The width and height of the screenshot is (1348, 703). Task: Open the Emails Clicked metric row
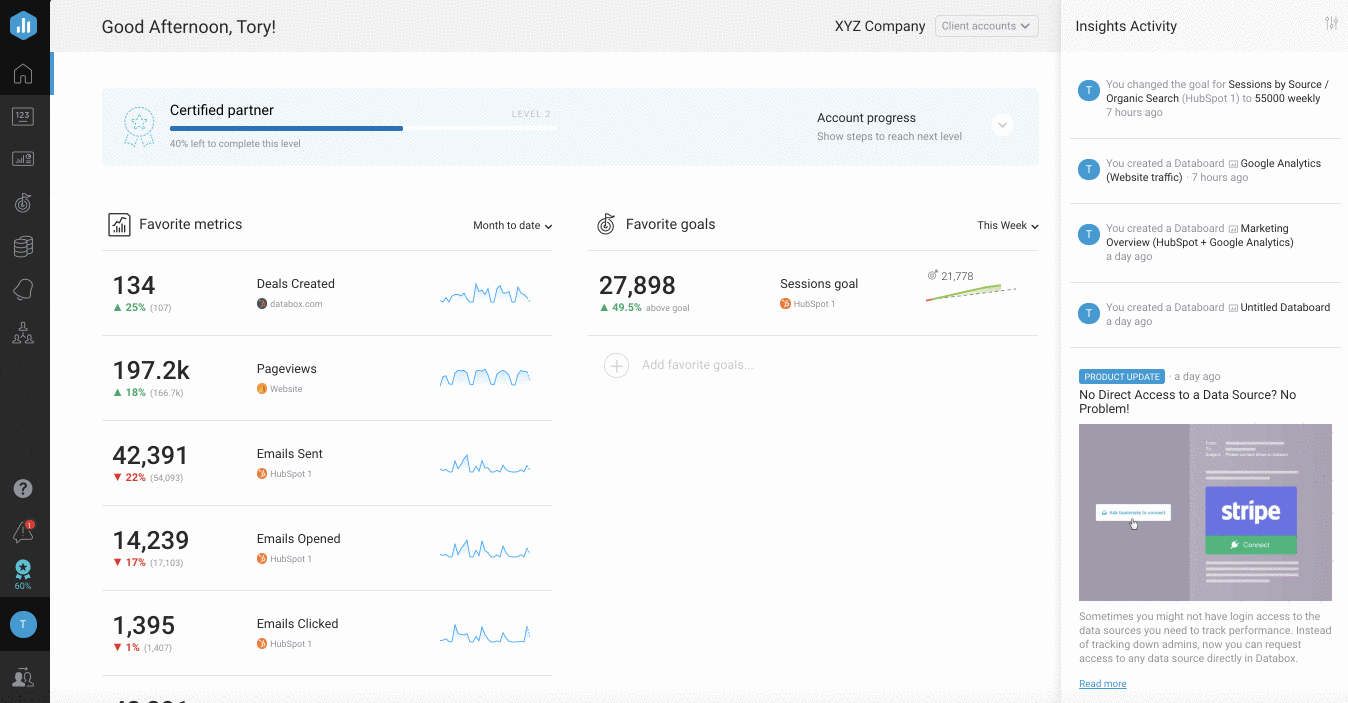[327, 633]
